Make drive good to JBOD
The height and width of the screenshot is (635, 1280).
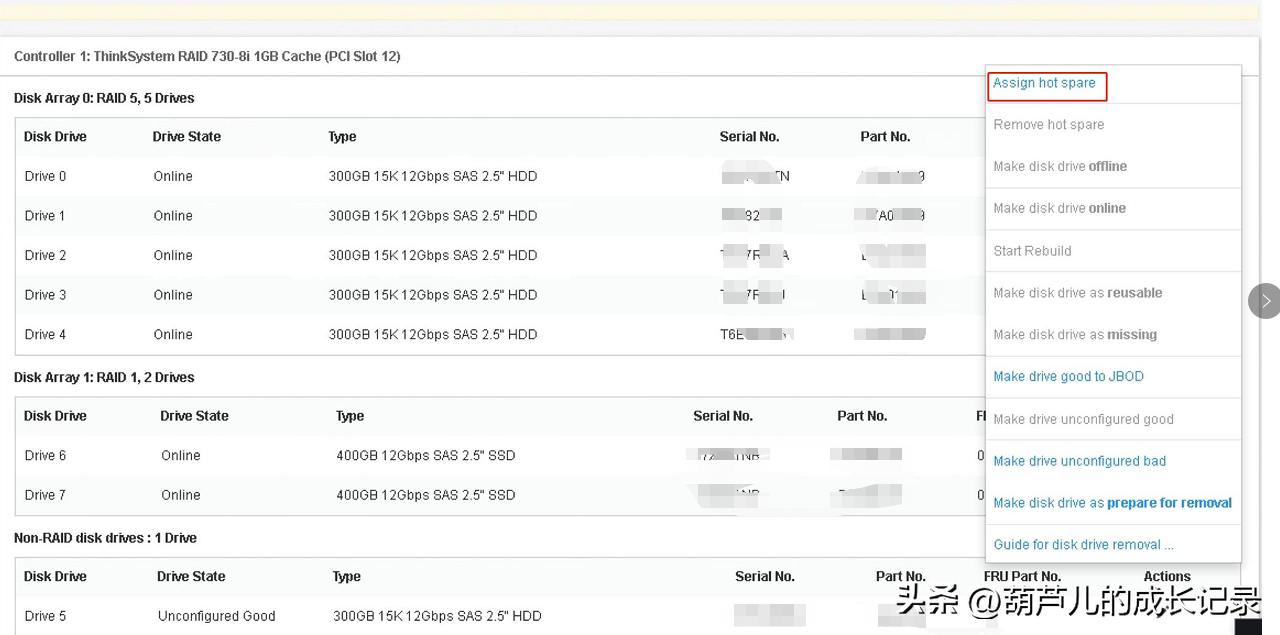click(1068, 376)
